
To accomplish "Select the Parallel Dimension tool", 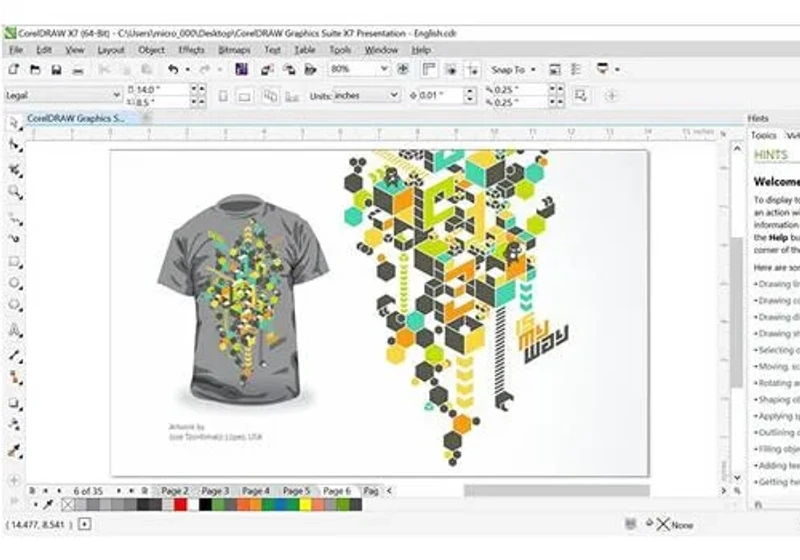I will [15, 355].
